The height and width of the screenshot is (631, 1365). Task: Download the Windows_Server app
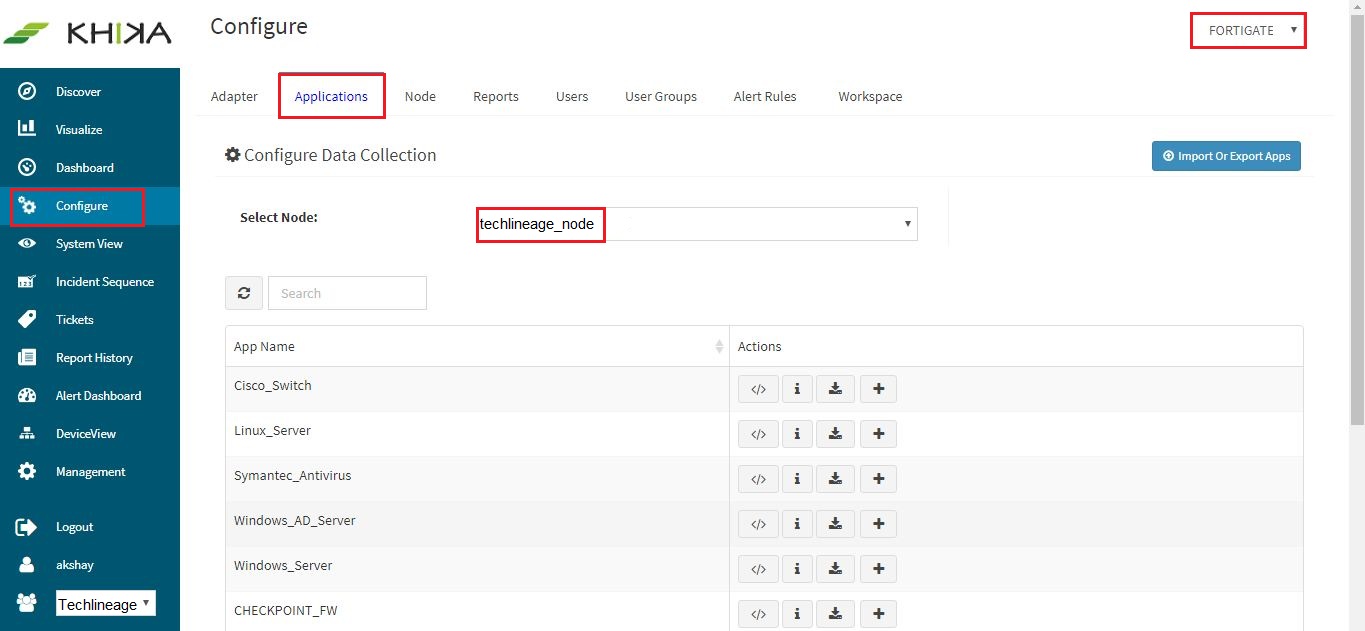(835, 569)
